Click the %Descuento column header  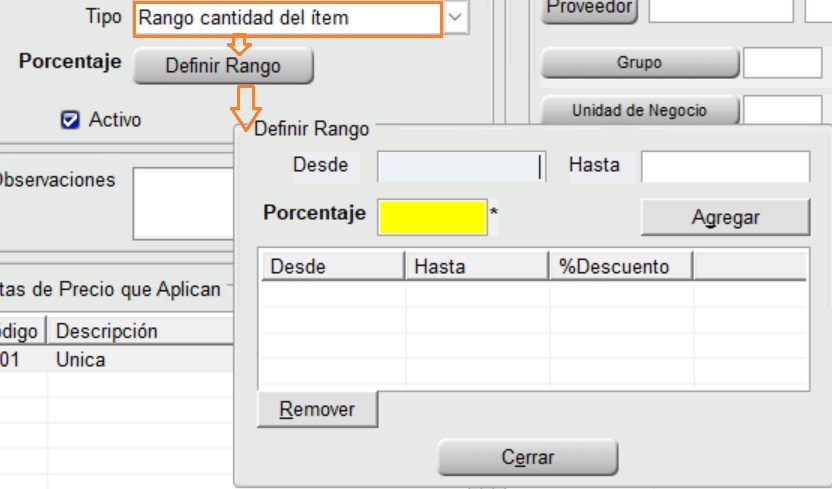621,266
